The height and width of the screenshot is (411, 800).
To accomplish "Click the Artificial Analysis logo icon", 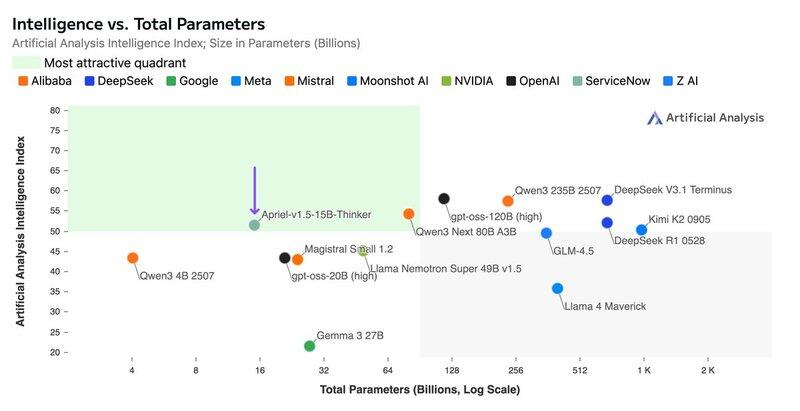I will pyautogui.click(x=655, y=118).
